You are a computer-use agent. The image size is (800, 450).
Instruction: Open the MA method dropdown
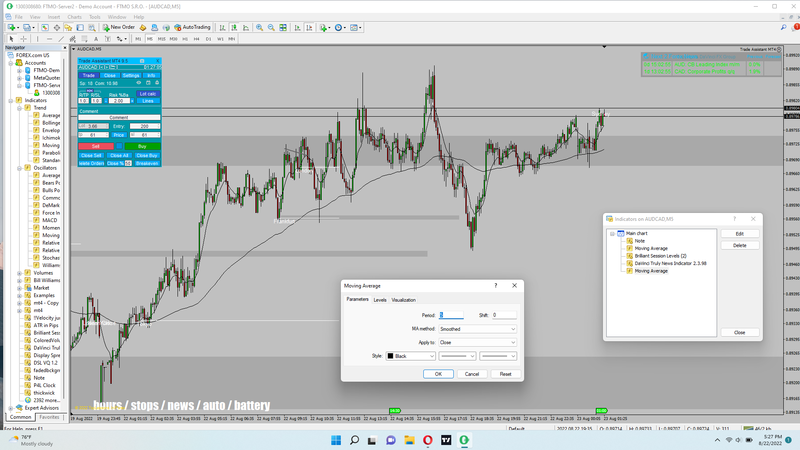coord(477,329)
